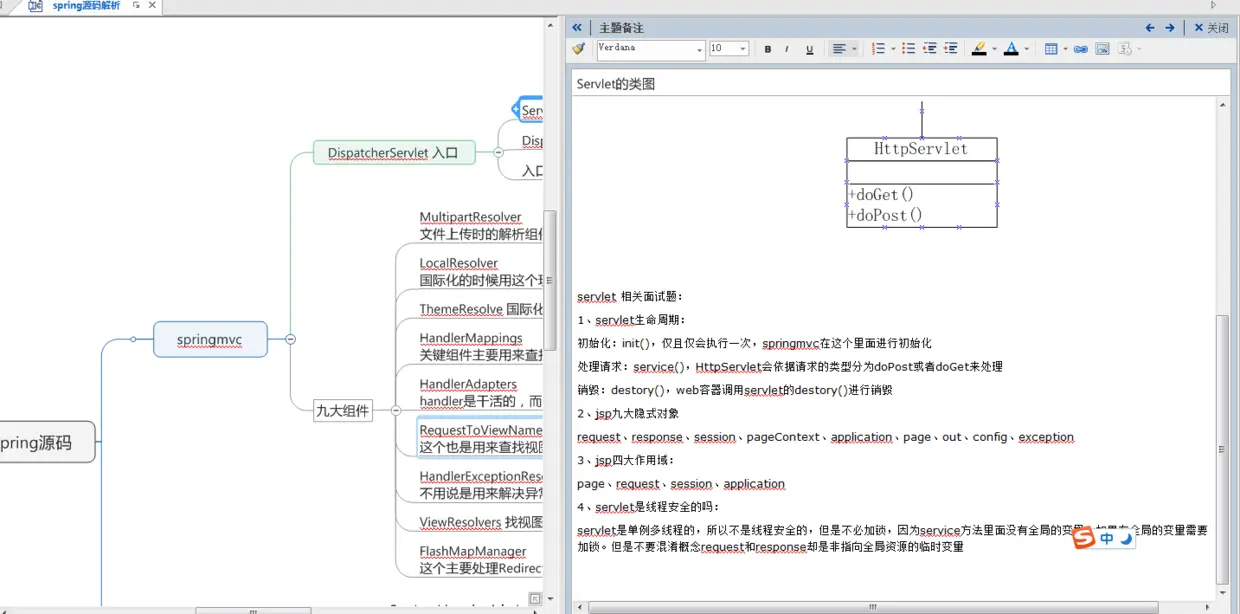
Task: Collapse the DispatcherServlet 入口 branch
Action: 497,153
